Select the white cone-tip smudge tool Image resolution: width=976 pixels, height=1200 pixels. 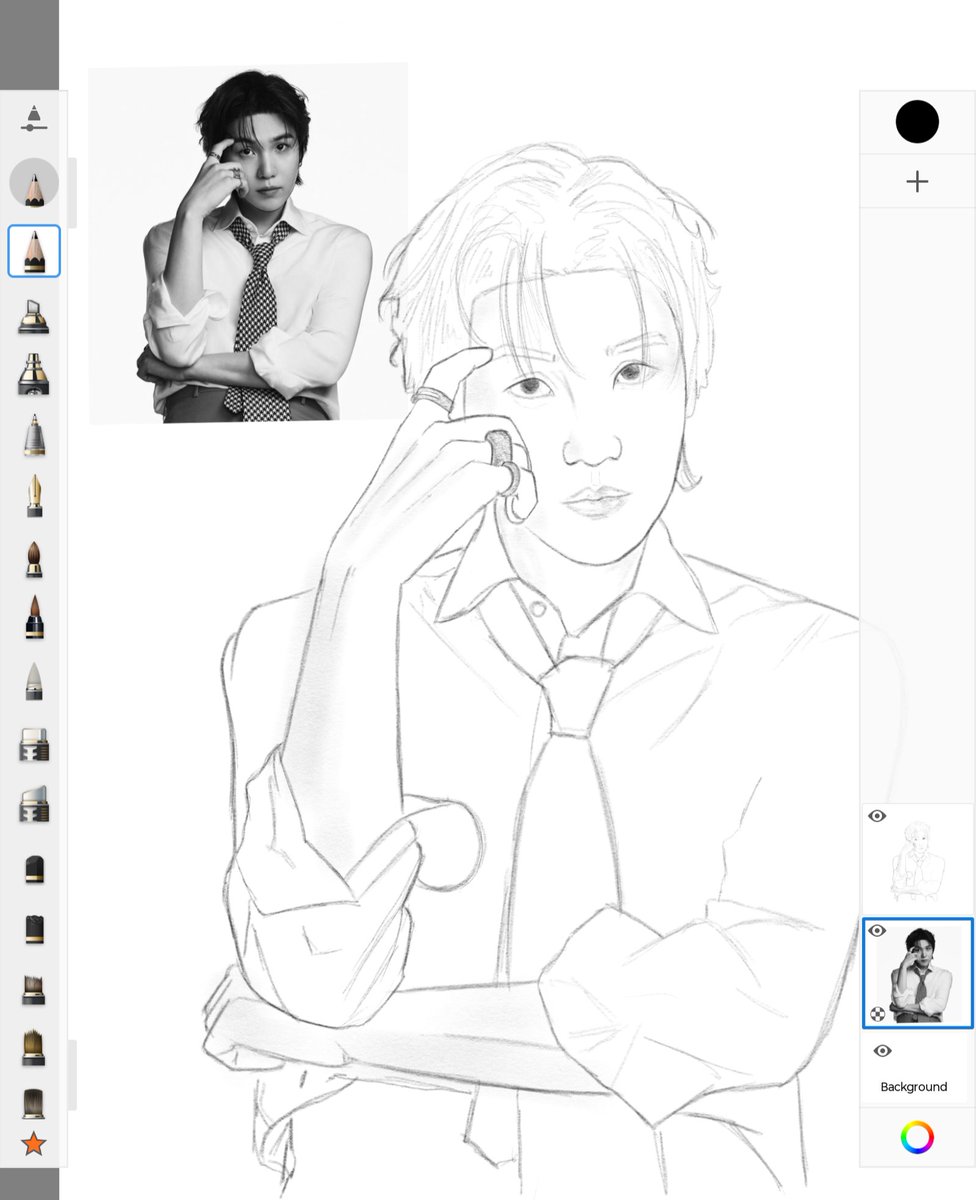pyautogui.click(x=34, y=681)
